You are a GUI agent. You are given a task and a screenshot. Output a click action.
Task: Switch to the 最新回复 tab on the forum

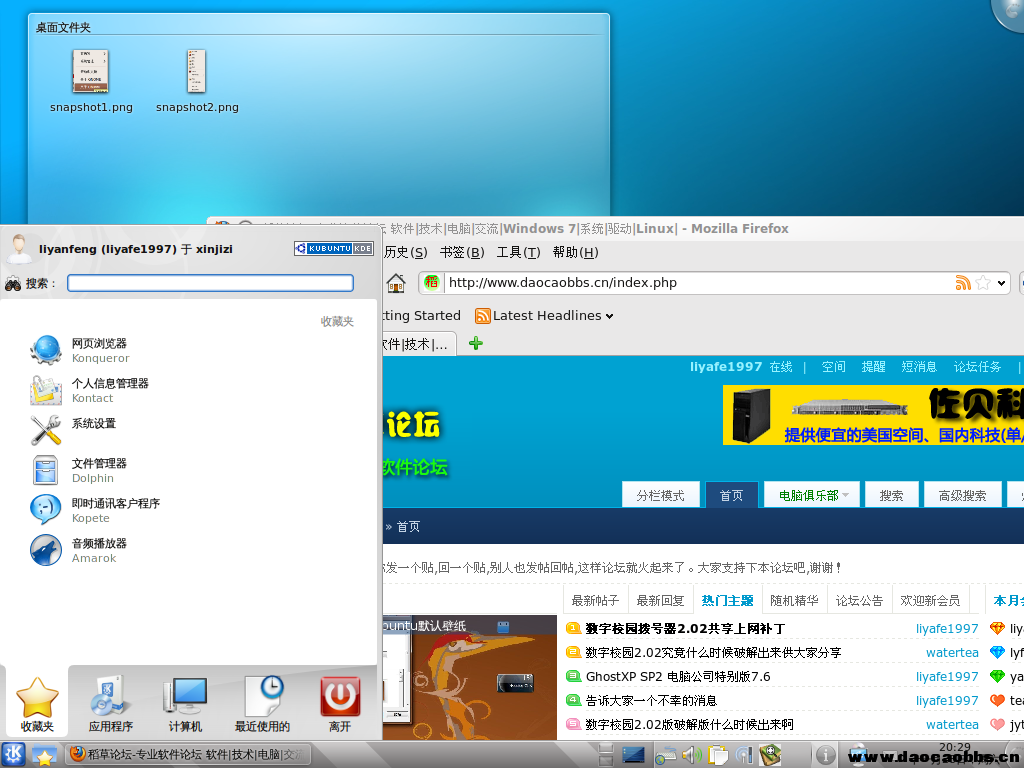660,600
